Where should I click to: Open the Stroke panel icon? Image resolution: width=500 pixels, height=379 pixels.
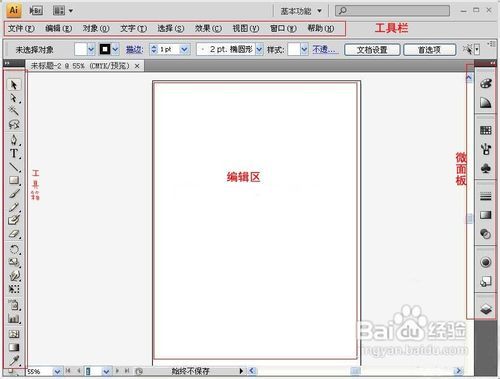tap(485, 196)
